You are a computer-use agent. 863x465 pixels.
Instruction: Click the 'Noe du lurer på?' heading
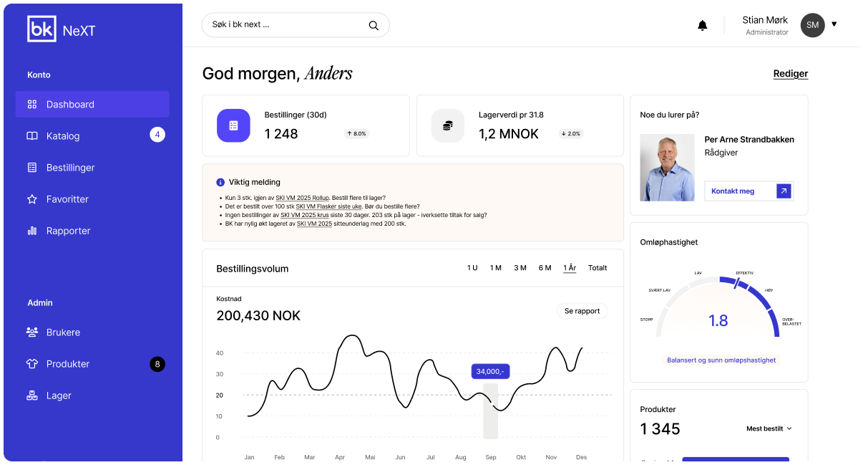pyautogui.click(x=669, y=115)
